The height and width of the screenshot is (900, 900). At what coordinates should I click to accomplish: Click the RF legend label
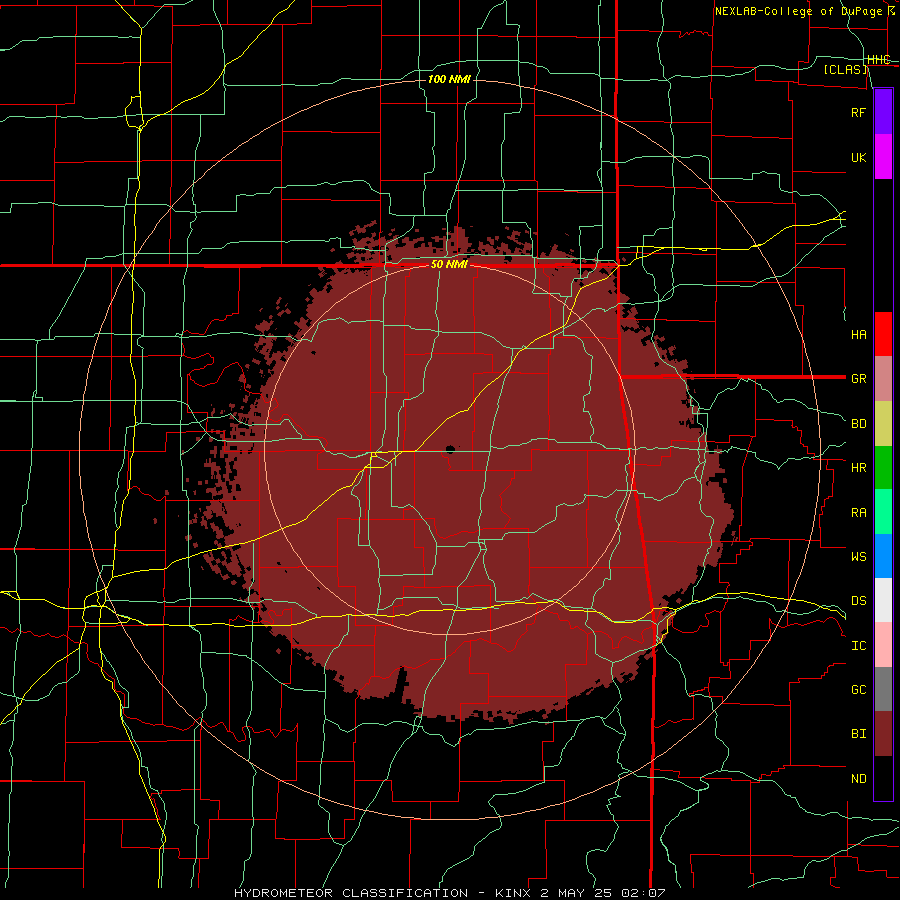[859, 112]
